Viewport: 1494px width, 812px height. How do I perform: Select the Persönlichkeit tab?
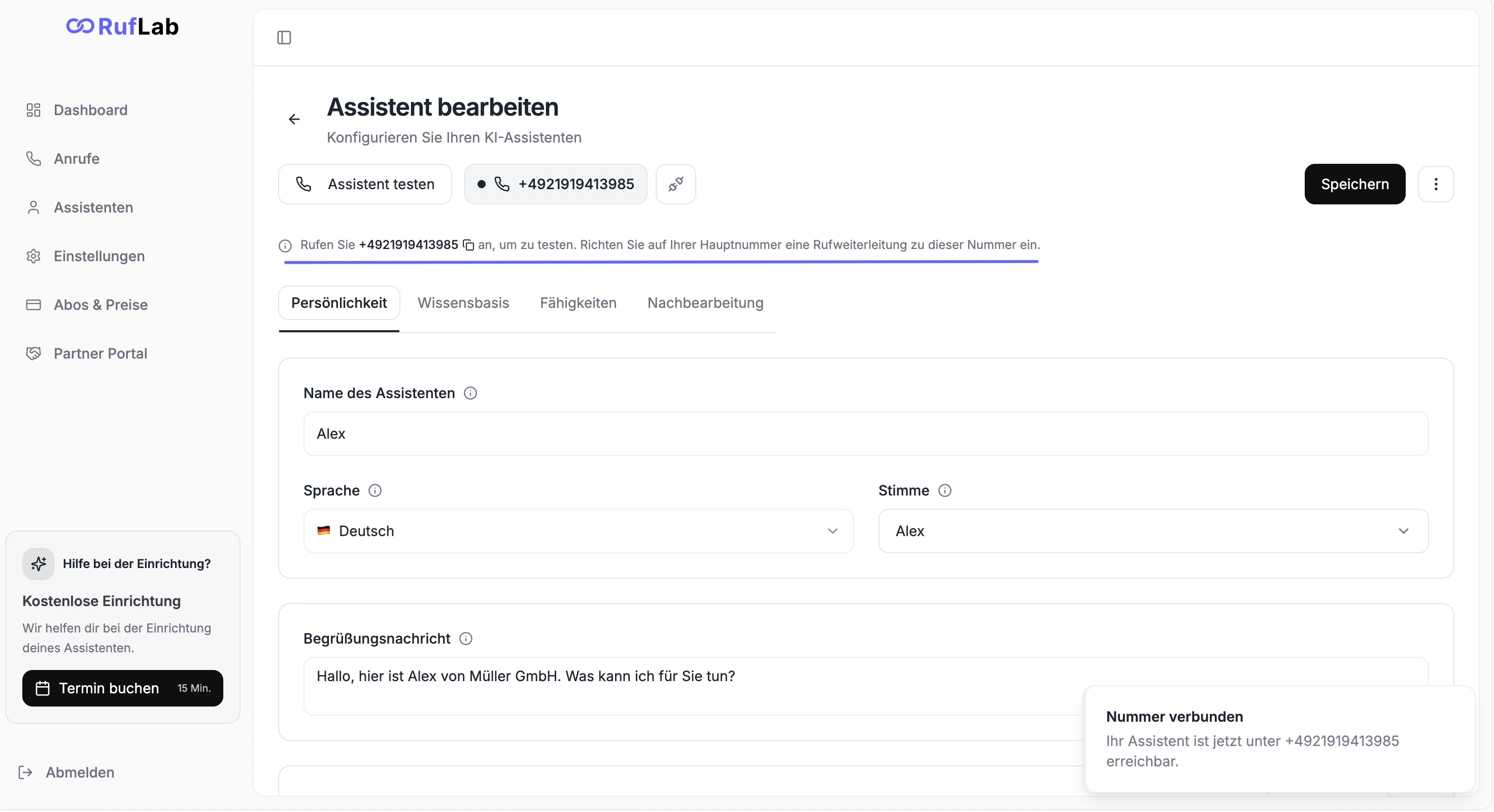(339, 303)
